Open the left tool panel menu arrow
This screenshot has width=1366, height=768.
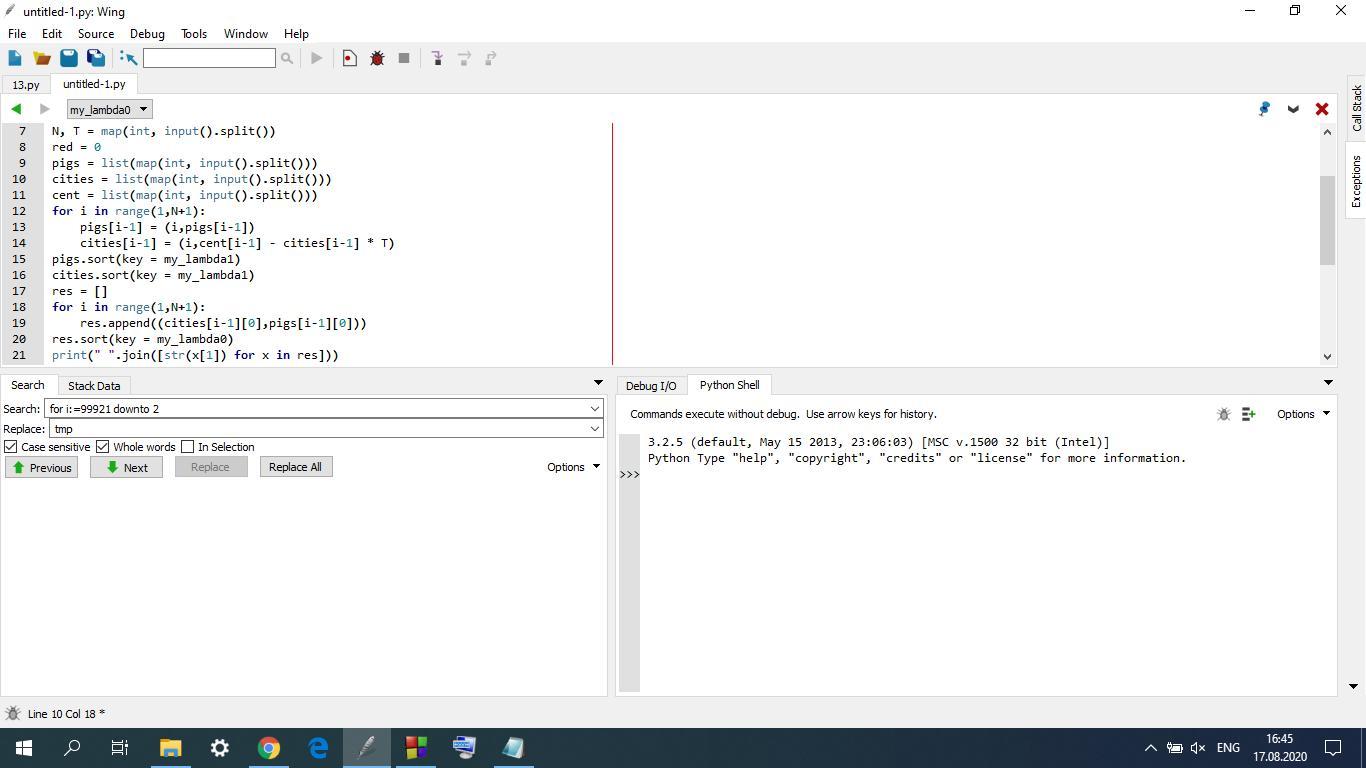point(598,382)
